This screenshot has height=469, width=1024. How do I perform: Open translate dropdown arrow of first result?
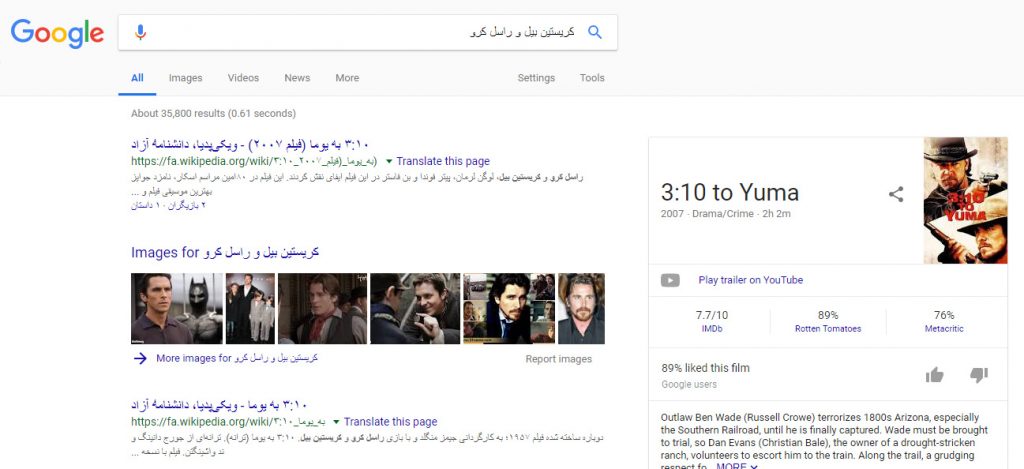(389, 161)
